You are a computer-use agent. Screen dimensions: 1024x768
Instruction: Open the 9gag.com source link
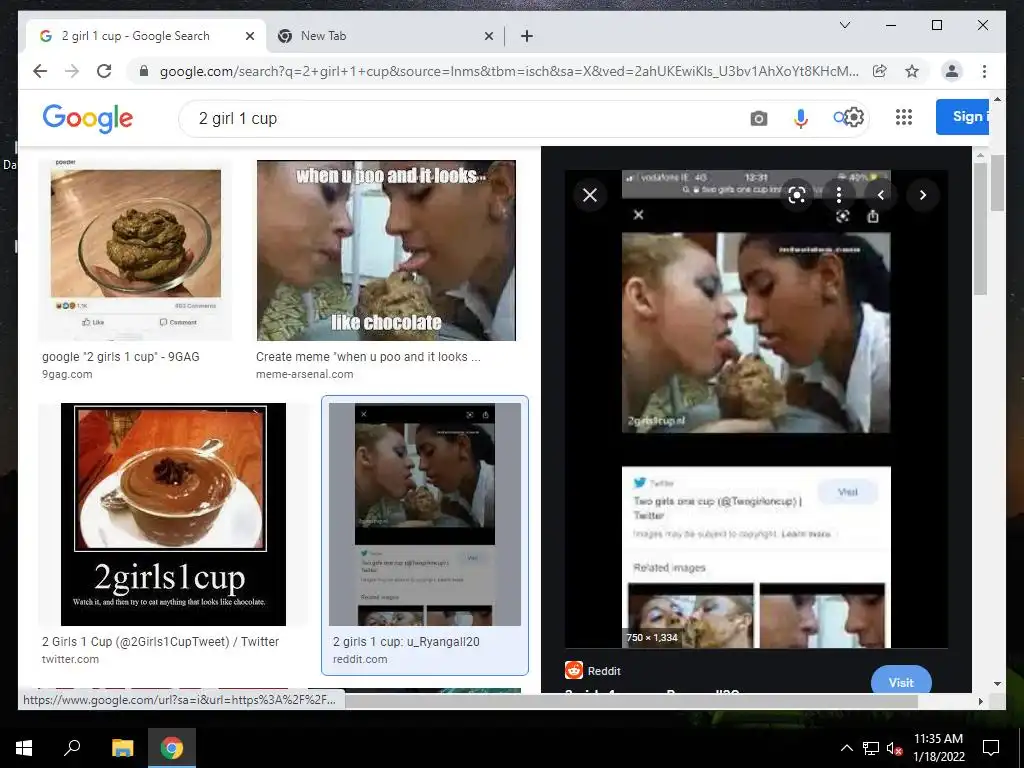click(x=67, y=374)
